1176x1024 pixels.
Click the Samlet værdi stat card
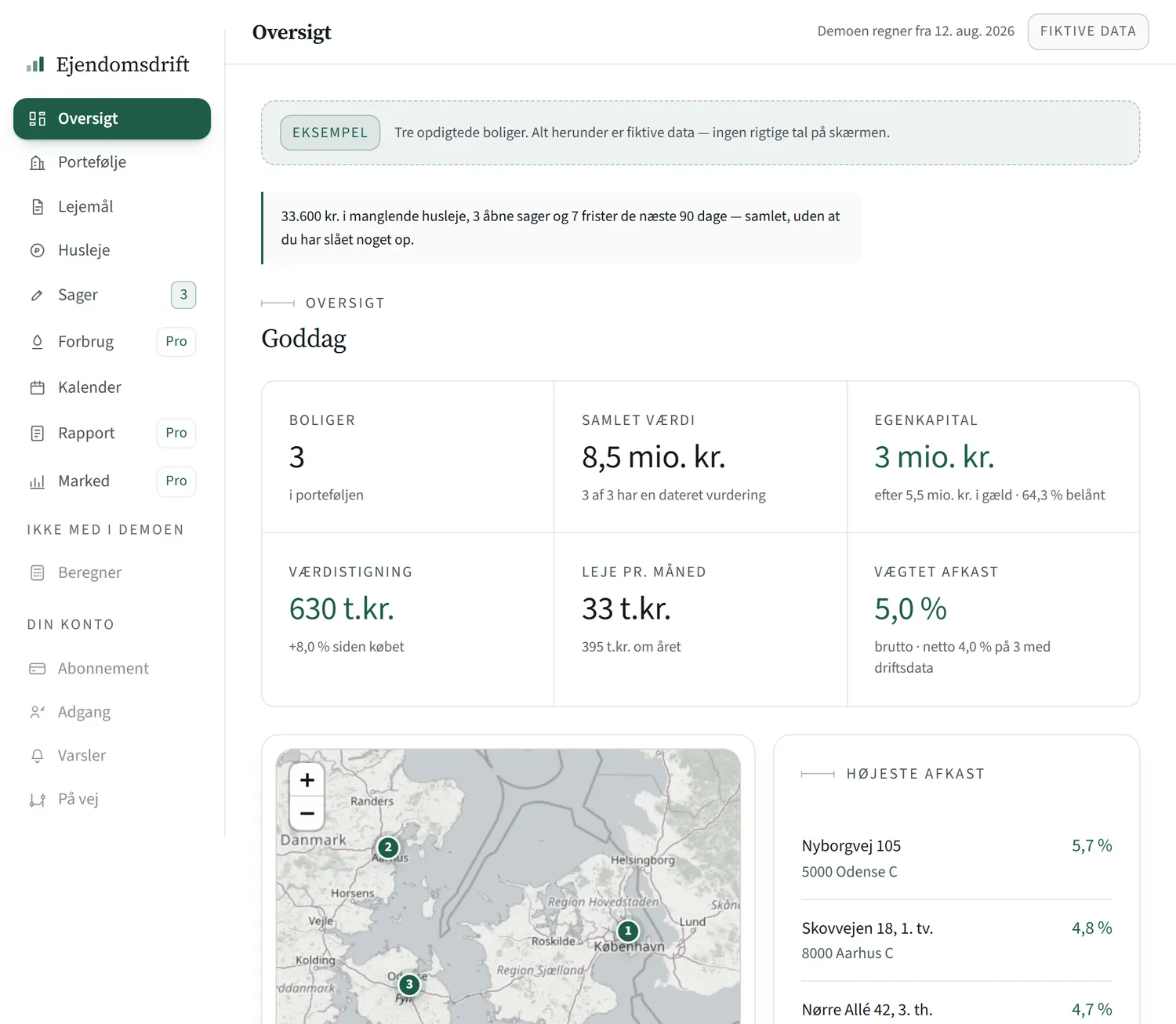pos(701,457)
